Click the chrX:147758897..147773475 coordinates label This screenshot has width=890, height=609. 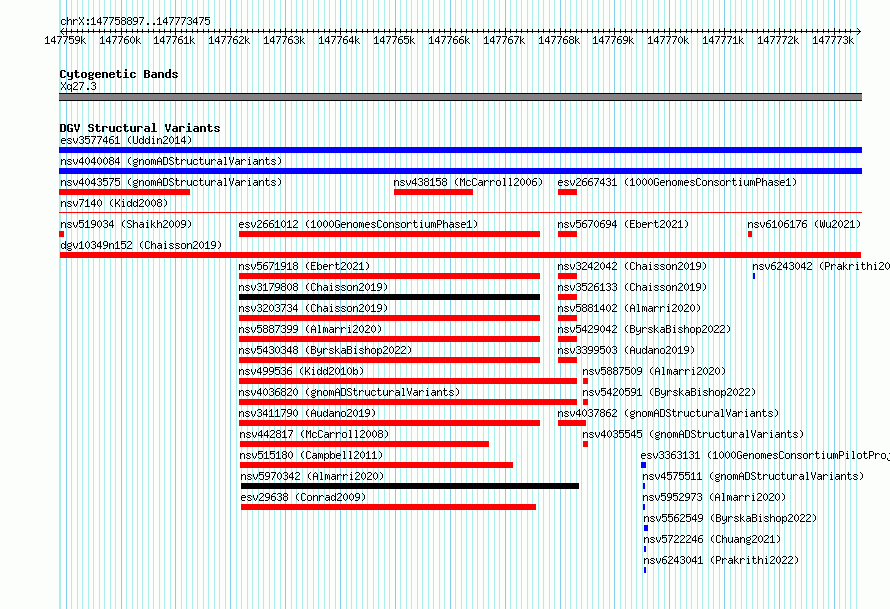[x=135, y=21]
